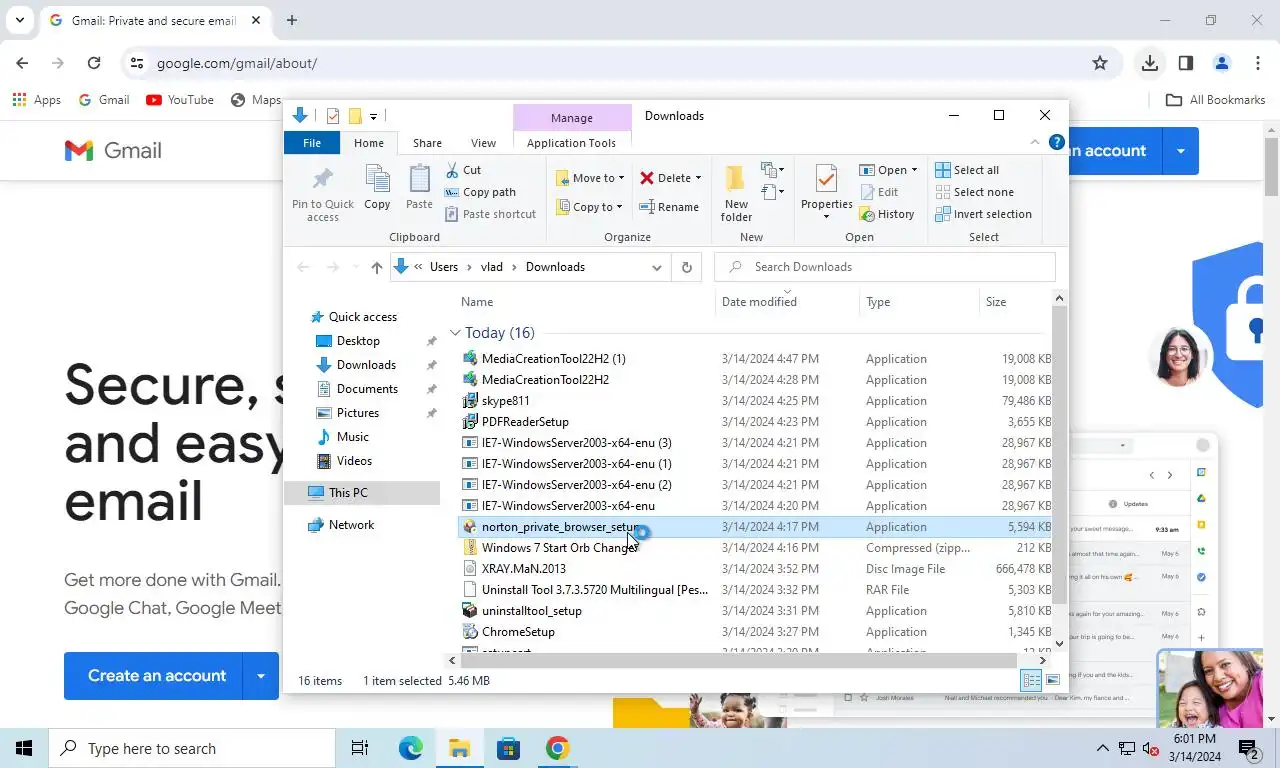The height and width of the screenshot is (768, 1280).
Task: Open Copy to dropdown
Action: pos(591,207)
